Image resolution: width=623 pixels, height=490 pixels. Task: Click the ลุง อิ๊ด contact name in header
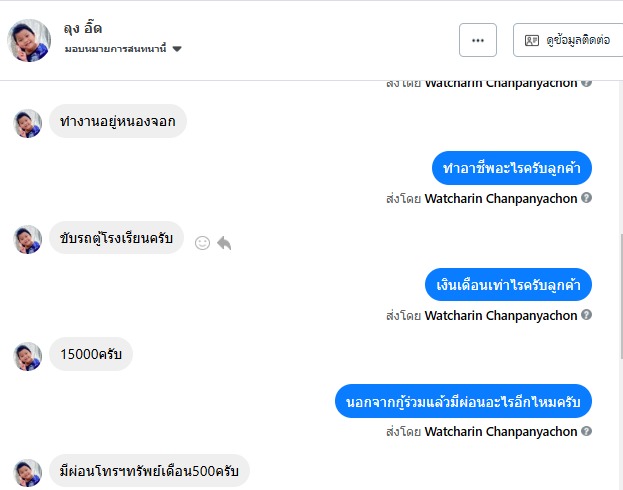82,28
